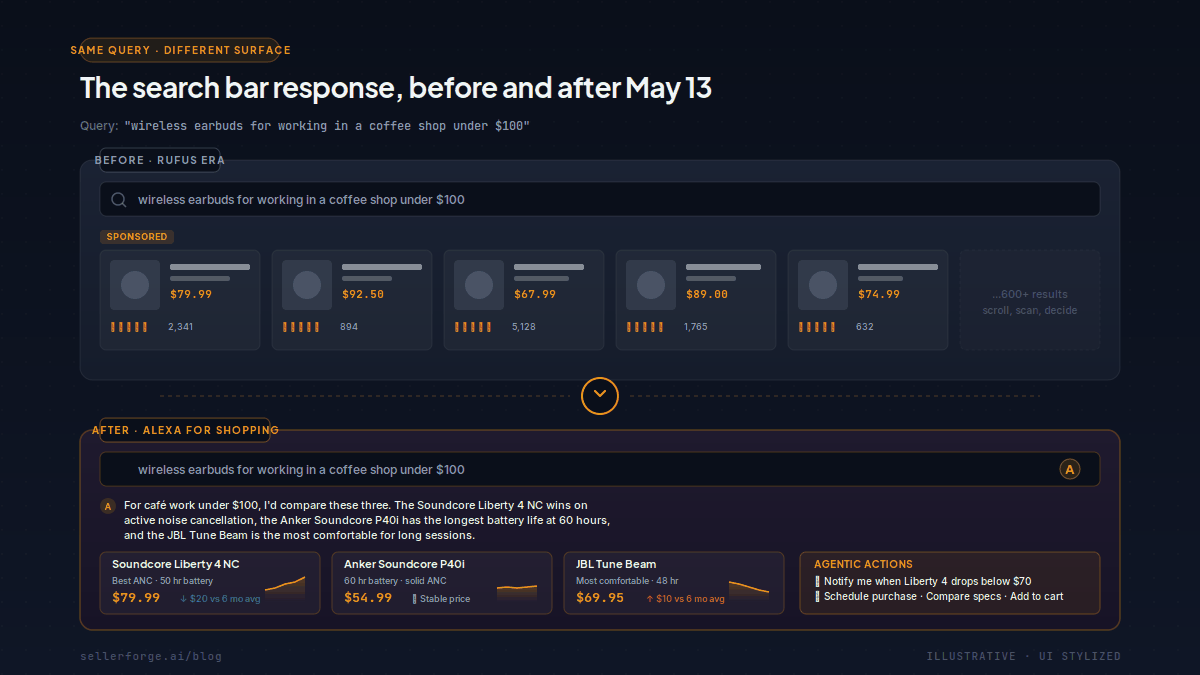
Task: Click the magnifier icon in the Rufus-era search bar
Action: 118,200
